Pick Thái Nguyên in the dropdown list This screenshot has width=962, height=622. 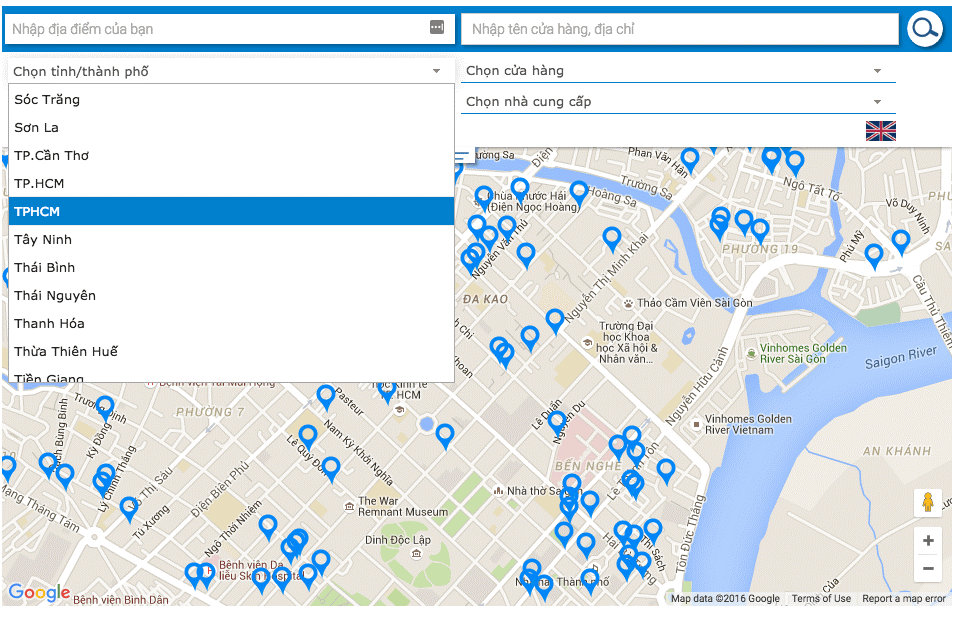click(231, 296)
